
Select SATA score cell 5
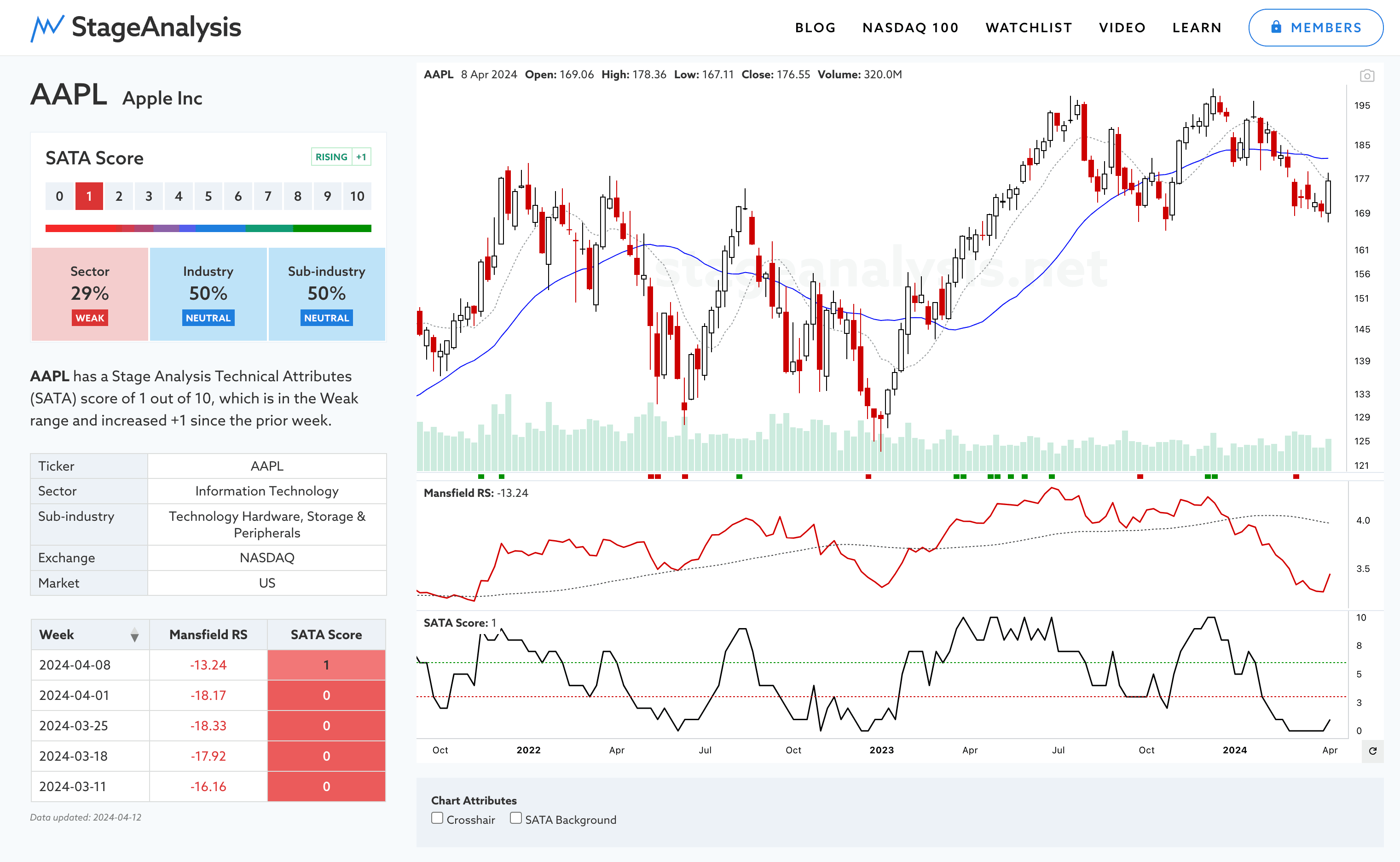(x=208, y=196)
